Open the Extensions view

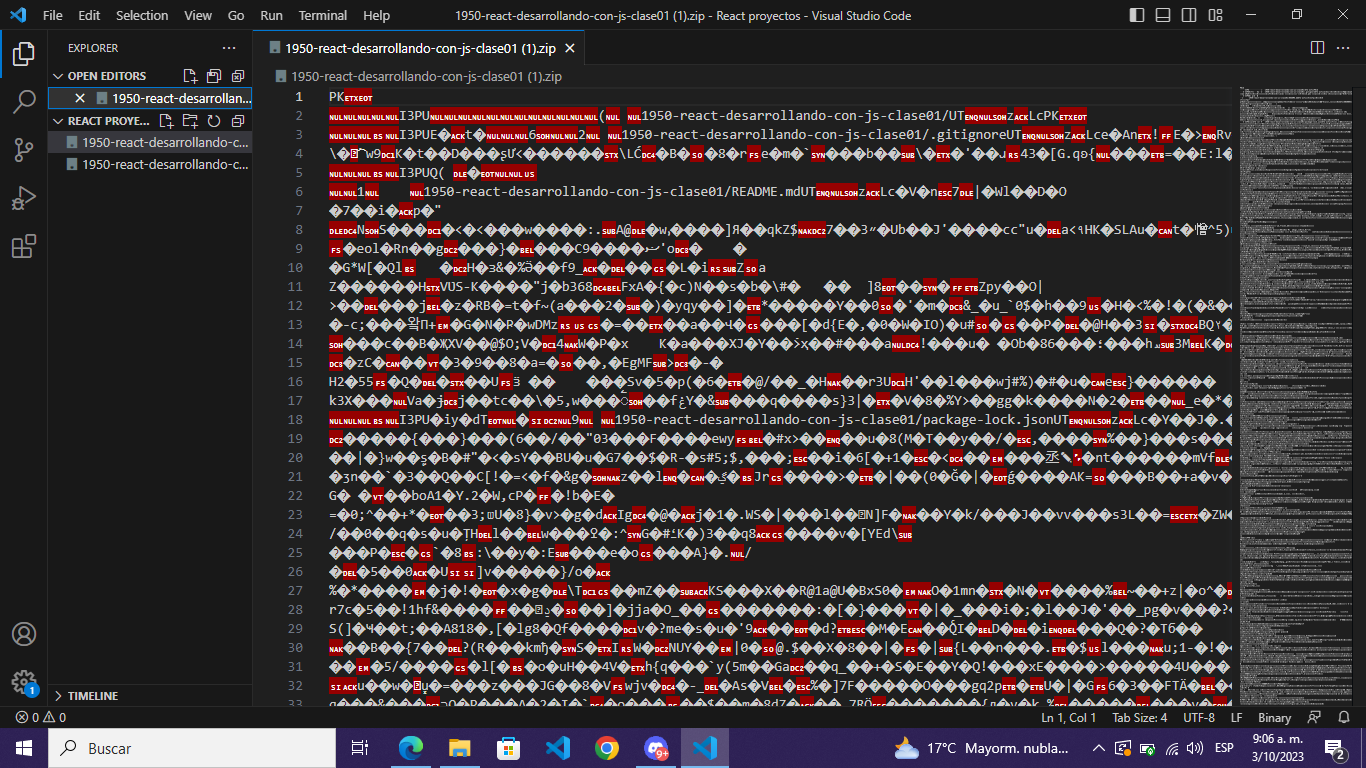24,246
